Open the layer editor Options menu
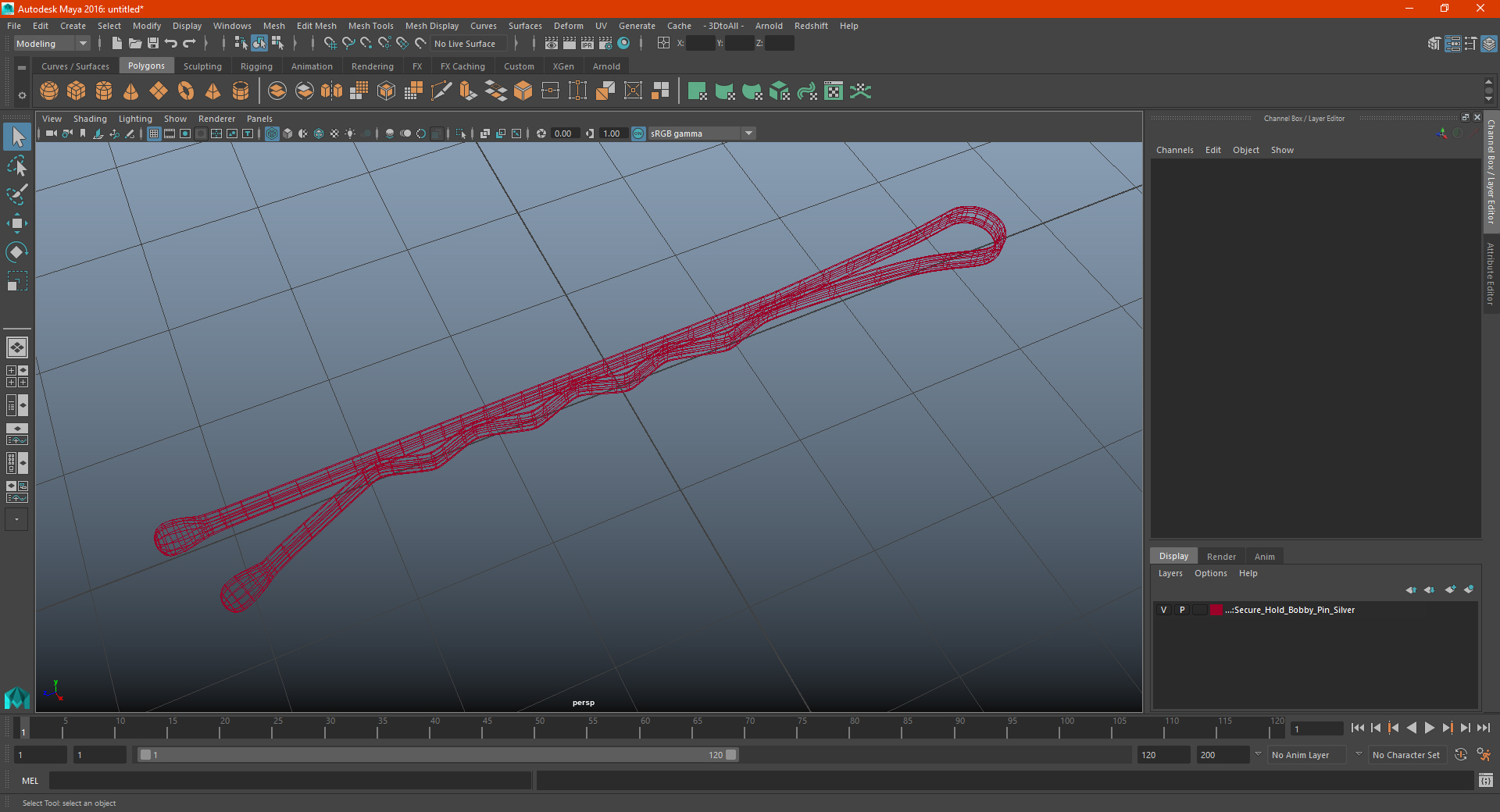Image resolution: width=1500 pixels, height=812 pixels. [x=1211, y=573]
